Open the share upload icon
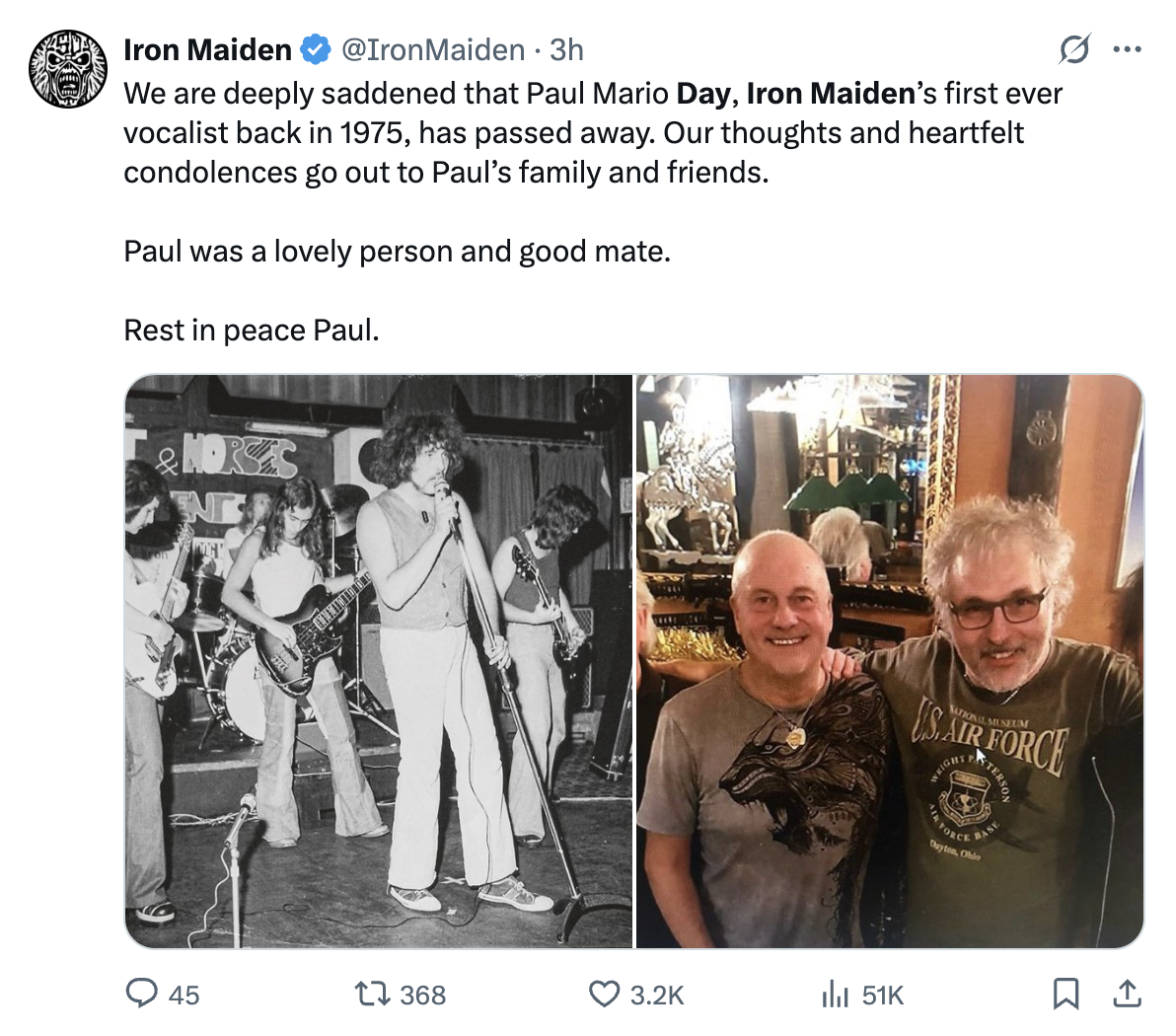Viewport: 1176px width, 1036px height. pos(1127,994)
